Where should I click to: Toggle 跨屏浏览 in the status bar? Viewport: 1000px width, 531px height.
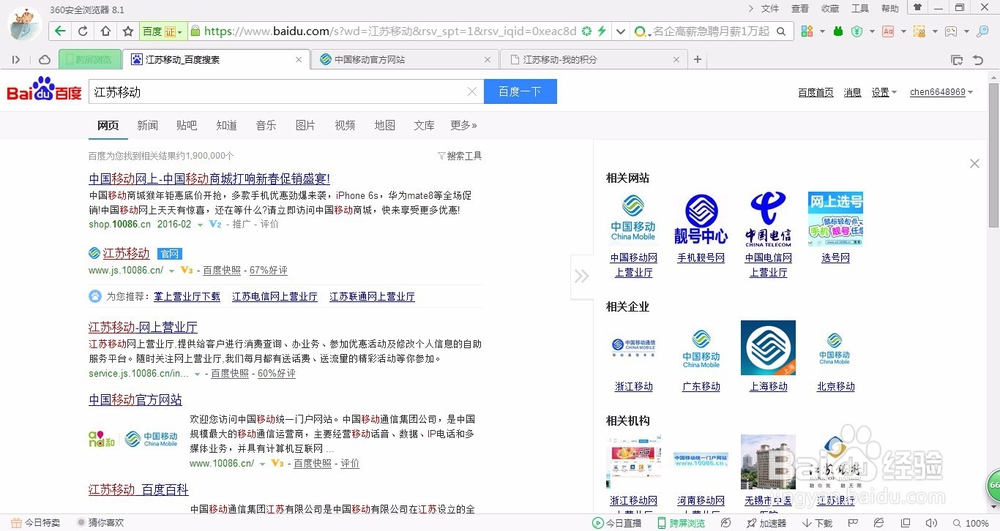[x=681, y=523]
